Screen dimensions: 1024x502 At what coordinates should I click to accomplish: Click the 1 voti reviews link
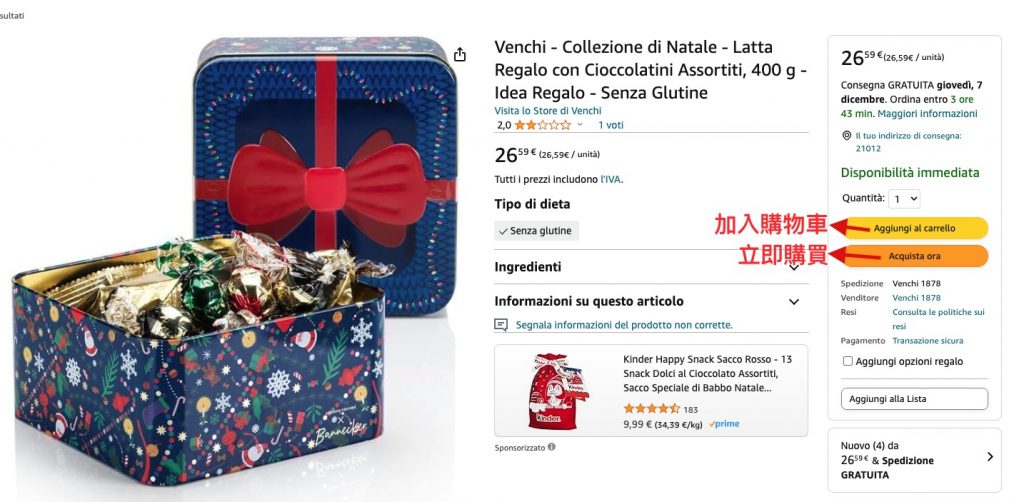click(x=611, y=125)
